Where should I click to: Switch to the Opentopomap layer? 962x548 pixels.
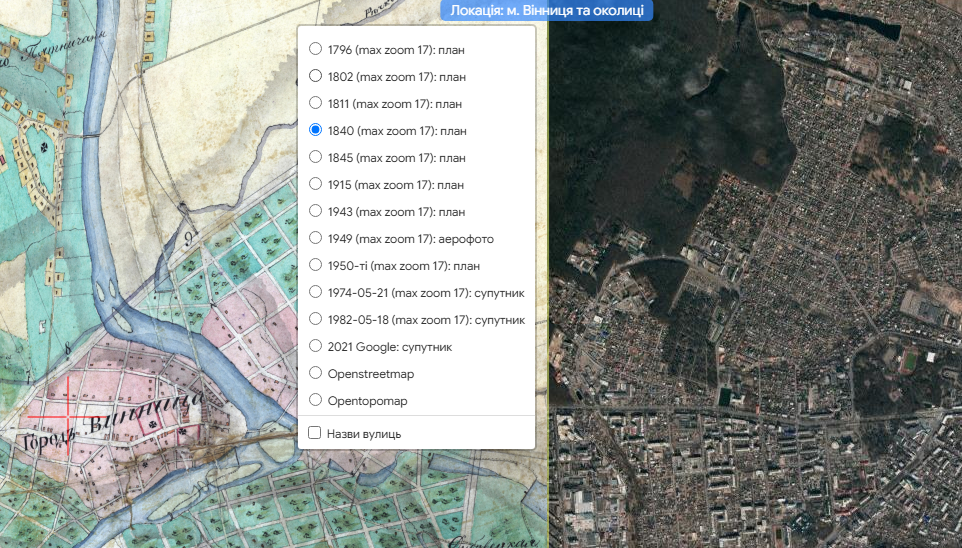coord(315,399)
